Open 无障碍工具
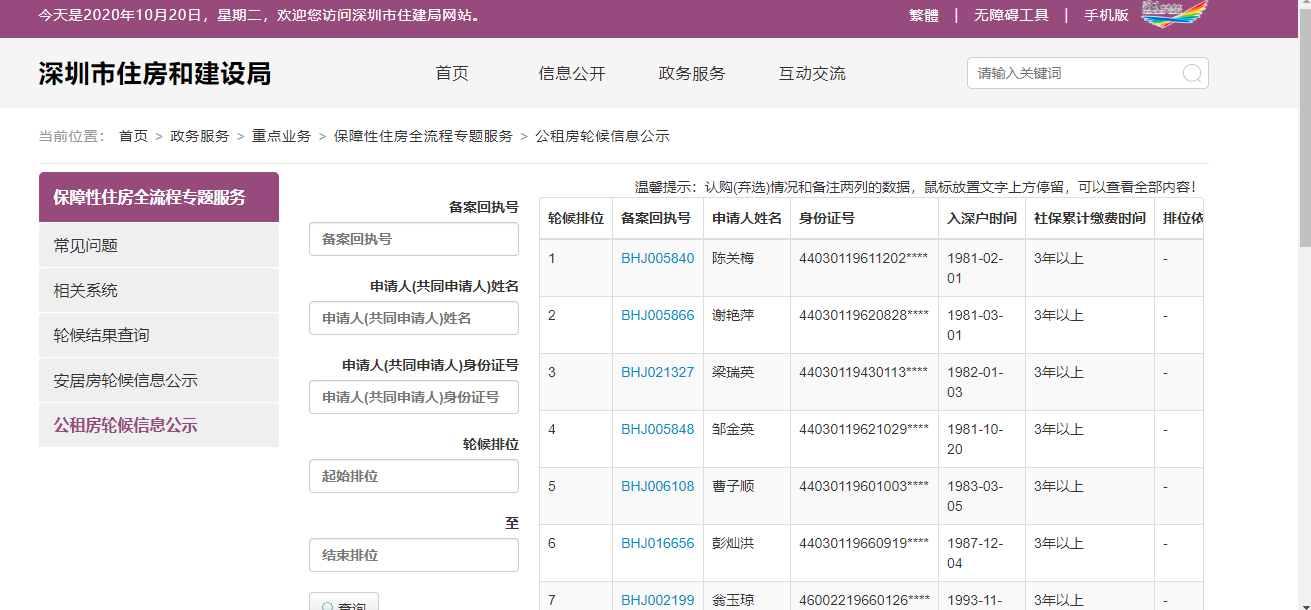Viewport: 1311px width, 610px height. coord(1011,15)
